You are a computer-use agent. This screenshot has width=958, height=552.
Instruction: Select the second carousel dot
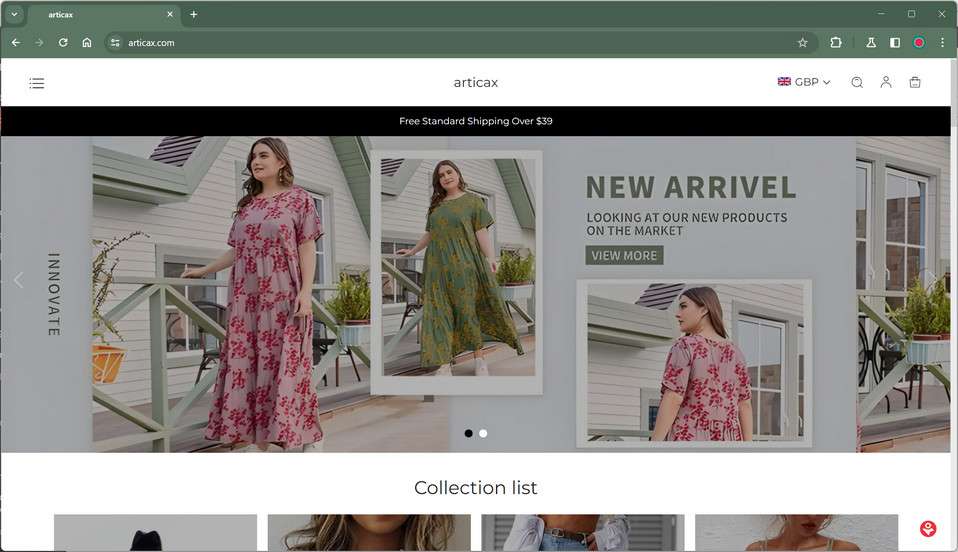[x=483, y=433]
